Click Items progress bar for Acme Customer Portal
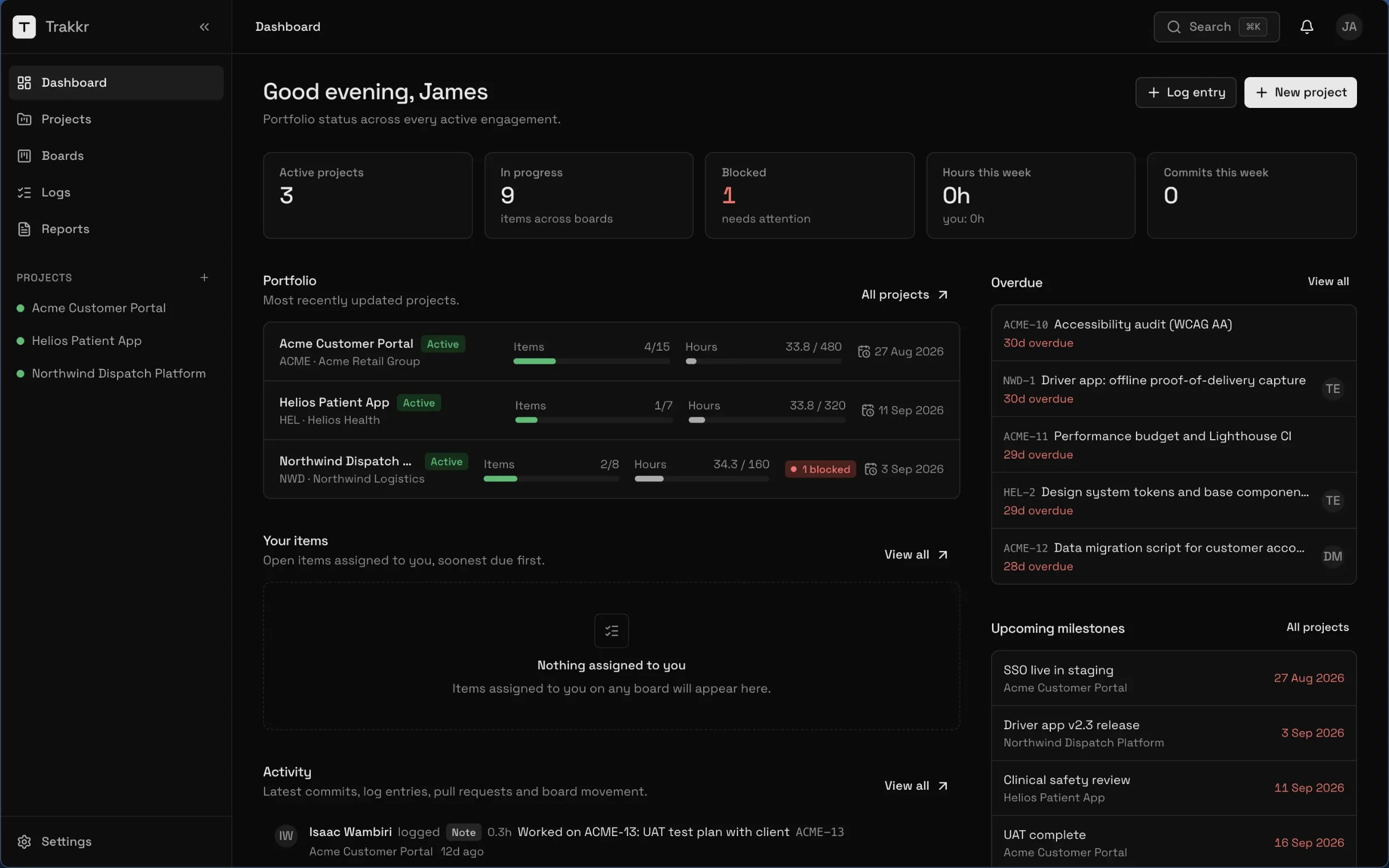The height and width of the screenshot is (868, 1389). pyautogui.click(x=591, y=361)
